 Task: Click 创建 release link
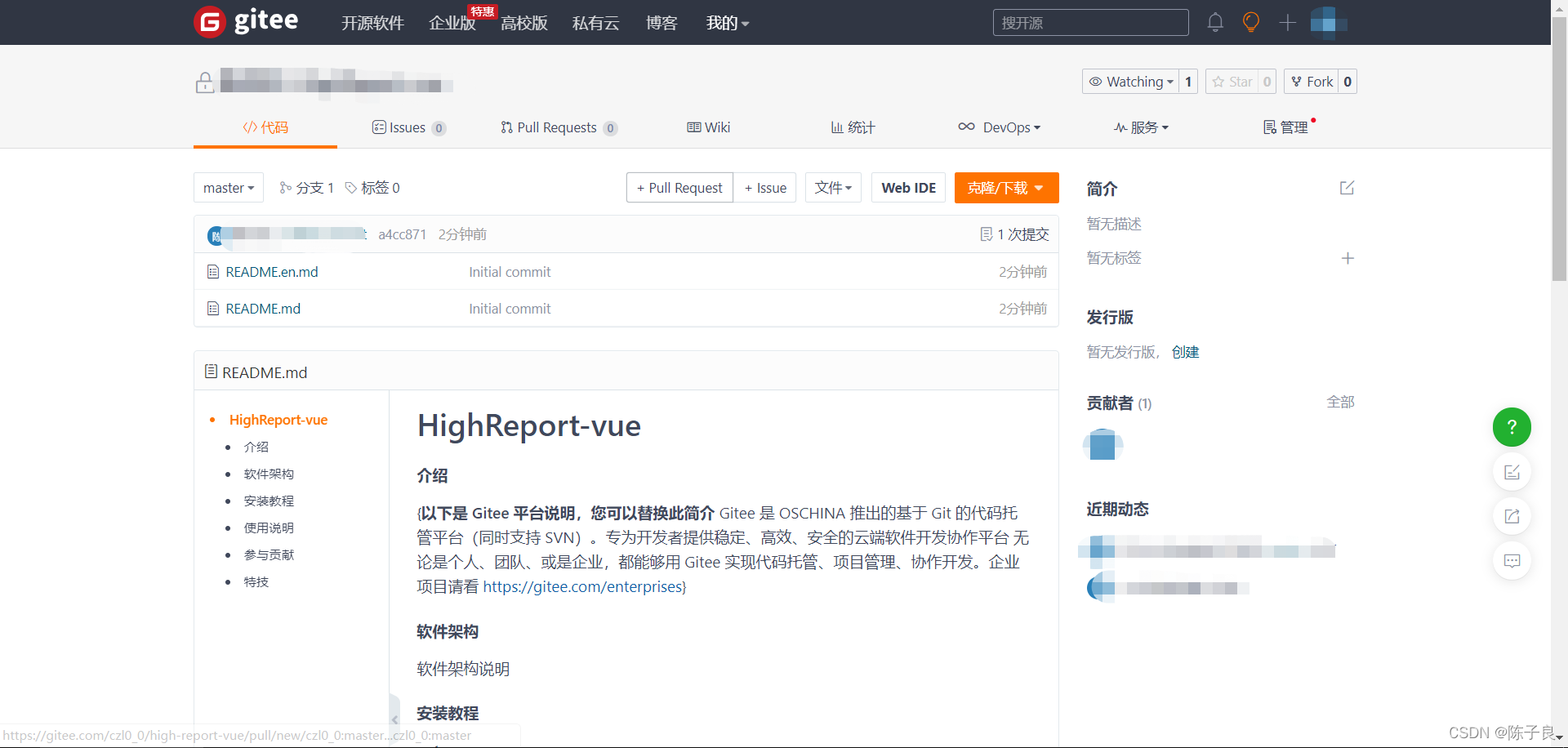point(1186,352)
